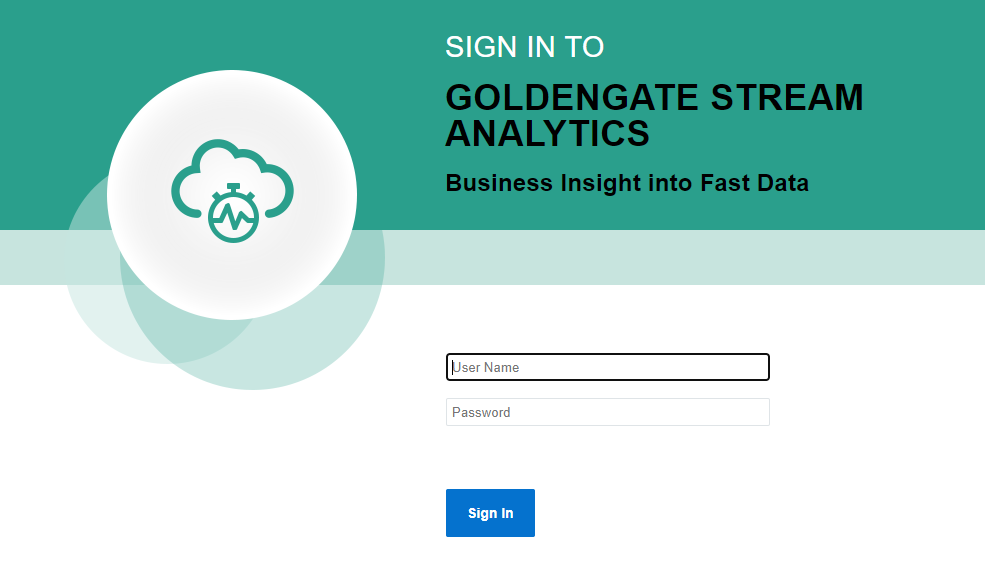Click the word "GOLDENGATE" in the title

click(571, 98)
